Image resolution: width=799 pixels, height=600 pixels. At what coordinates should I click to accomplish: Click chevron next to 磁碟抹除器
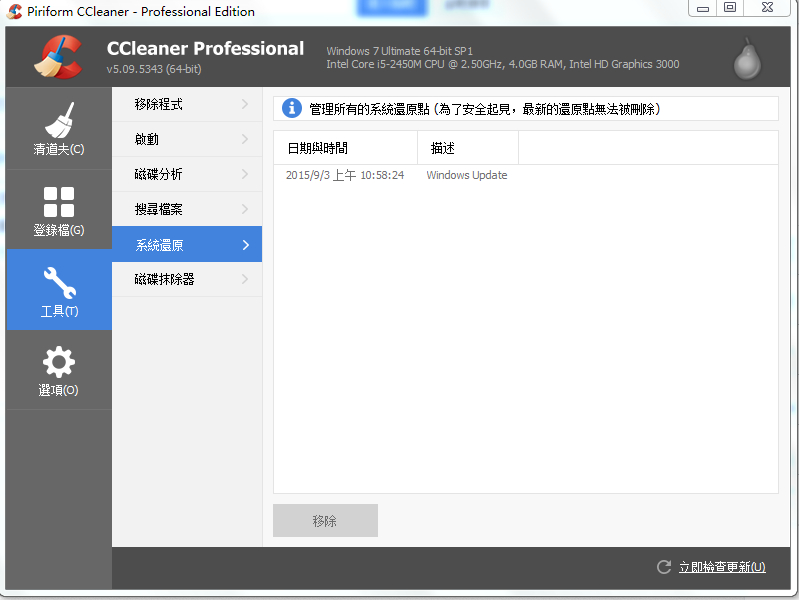click(245, 279)
